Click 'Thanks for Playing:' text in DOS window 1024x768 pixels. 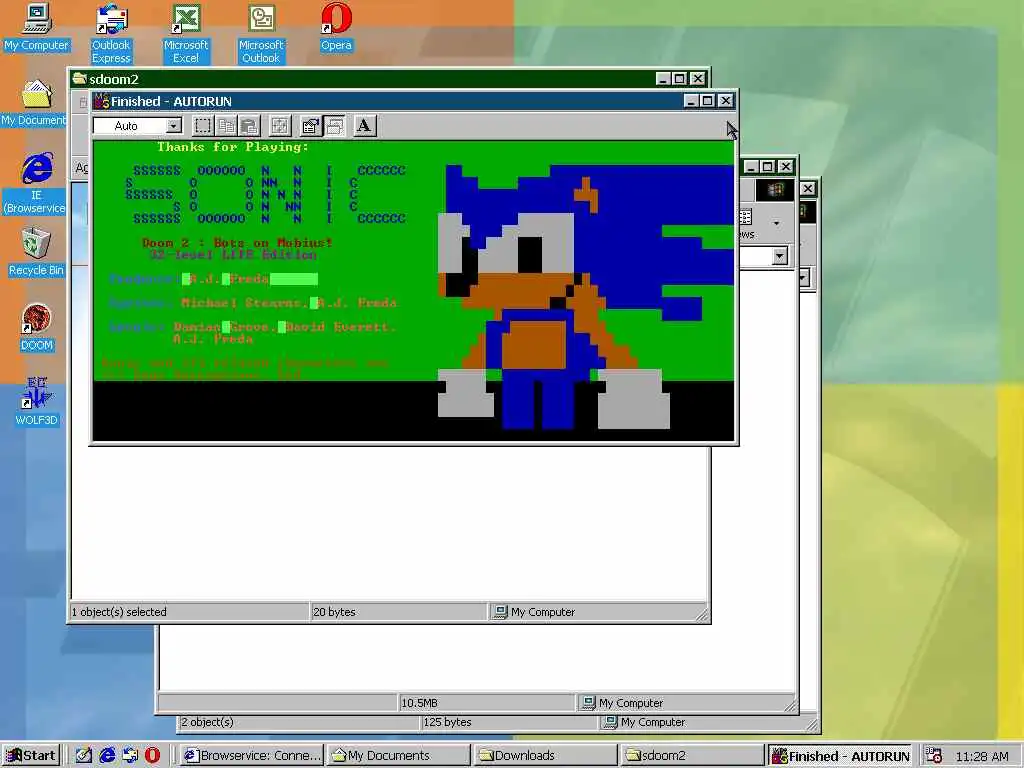232,147
